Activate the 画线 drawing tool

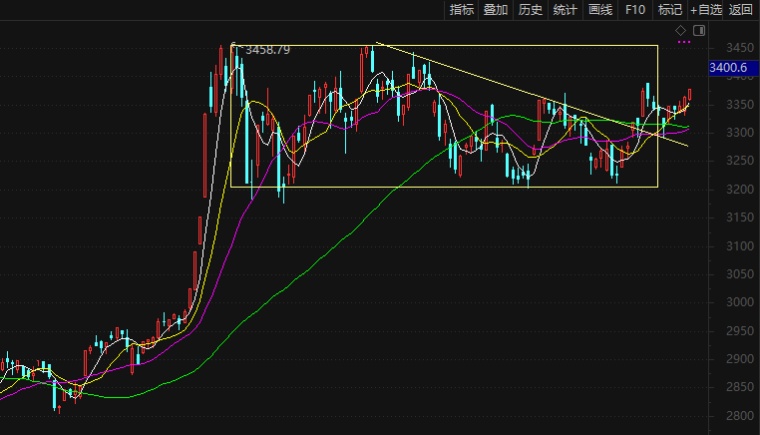pos(600,10)
